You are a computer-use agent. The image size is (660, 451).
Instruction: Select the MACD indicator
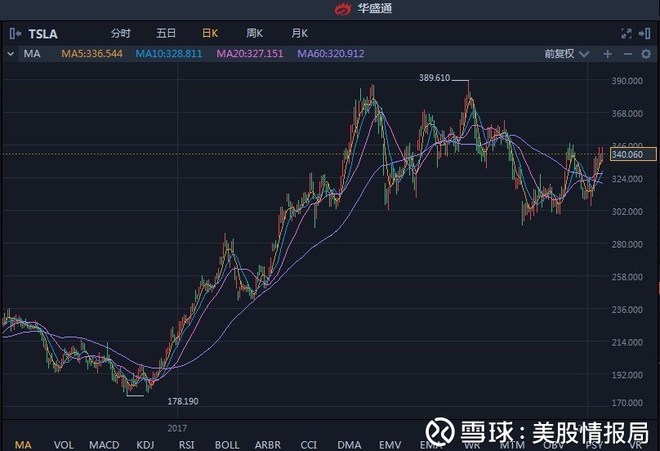click(x=103, y=443)
